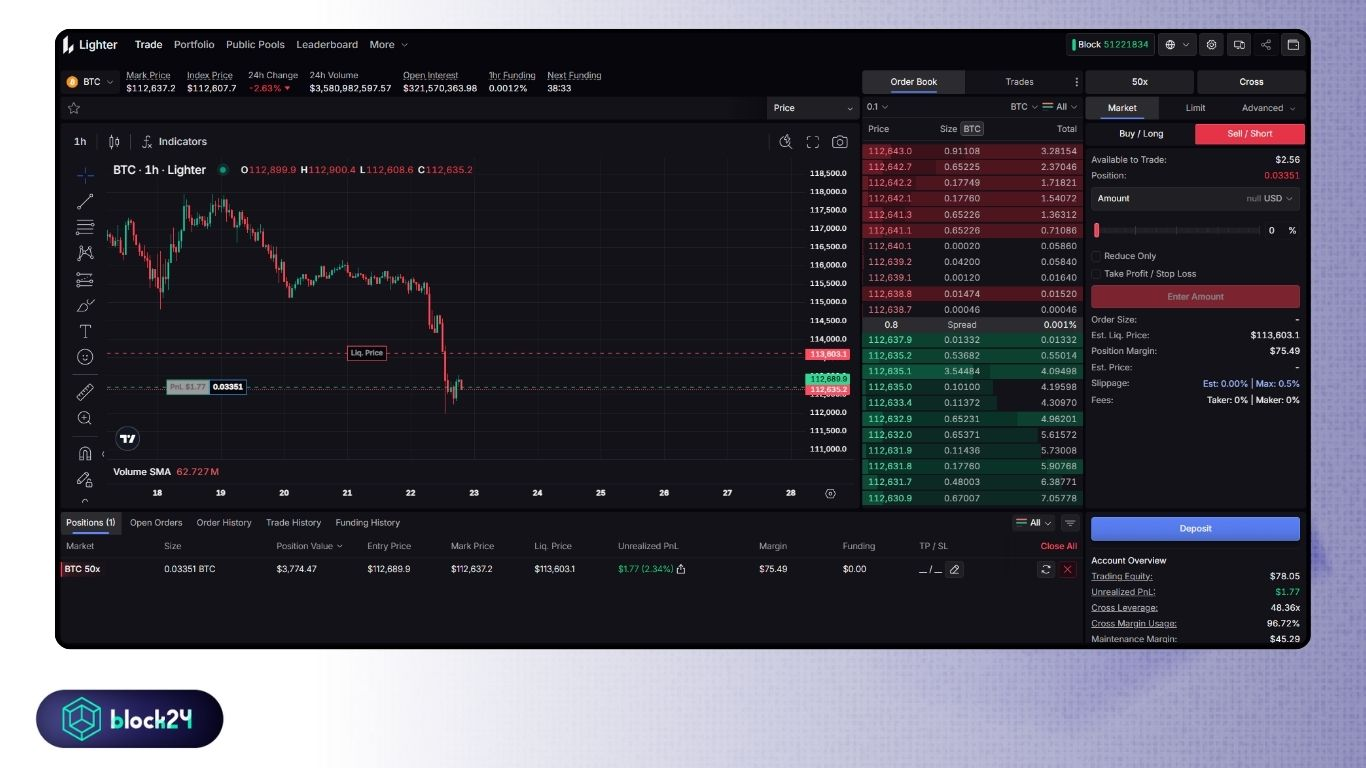Image resolution: width=1366 pixels, height=768 pixels.
Task: Expand the Advanced order type dropdown
Action: coord(1268,108)
